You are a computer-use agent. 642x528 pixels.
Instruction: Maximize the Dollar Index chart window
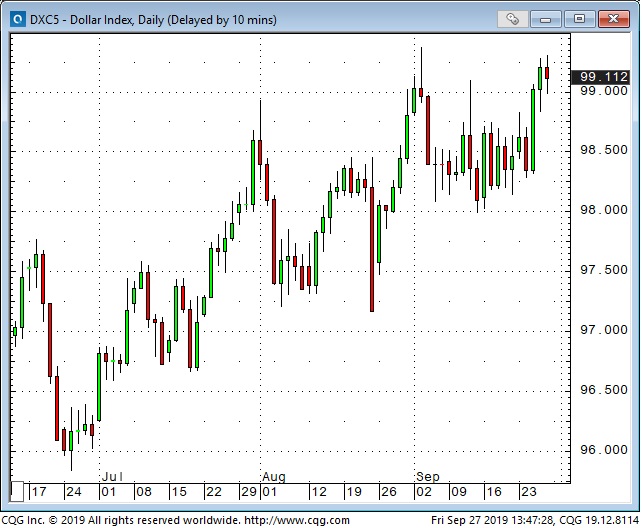(x=579, y=19)
